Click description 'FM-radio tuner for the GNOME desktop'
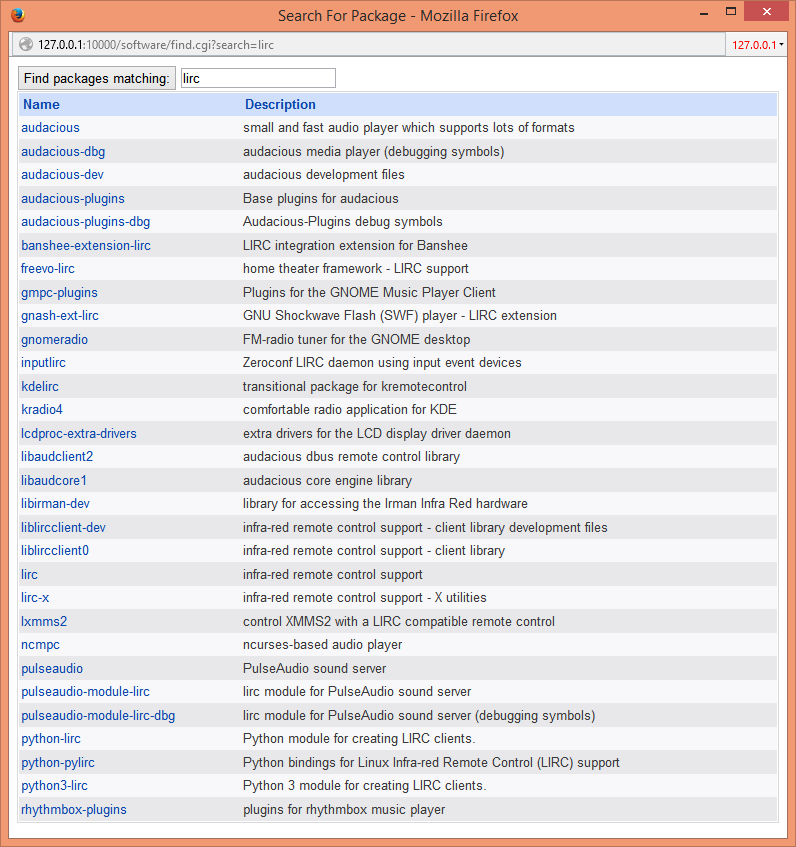This screenshot has height=847, width=796. [x=356, y=339]
